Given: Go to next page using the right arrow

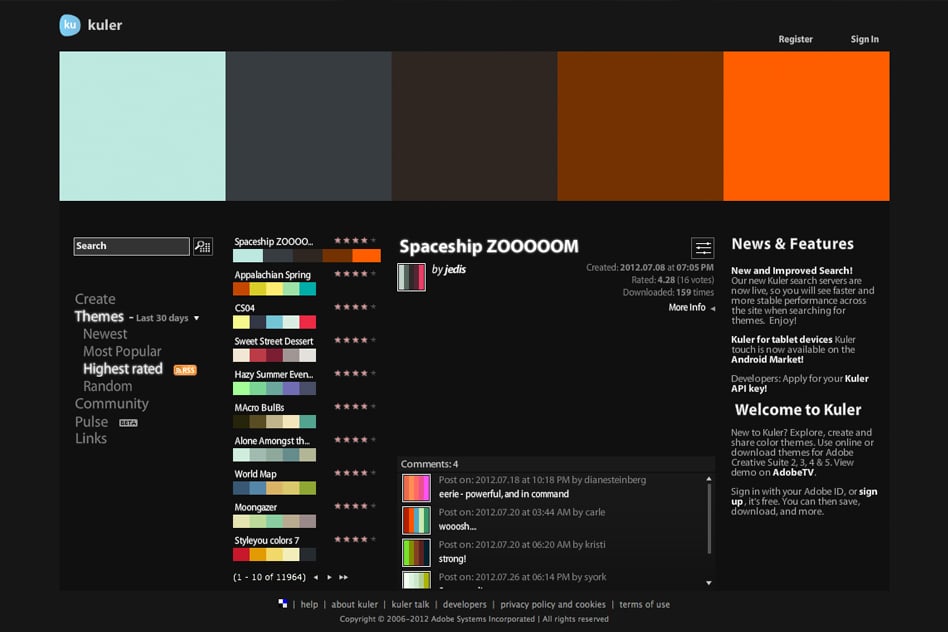Looking at the screenshot, I should (329, 577).
